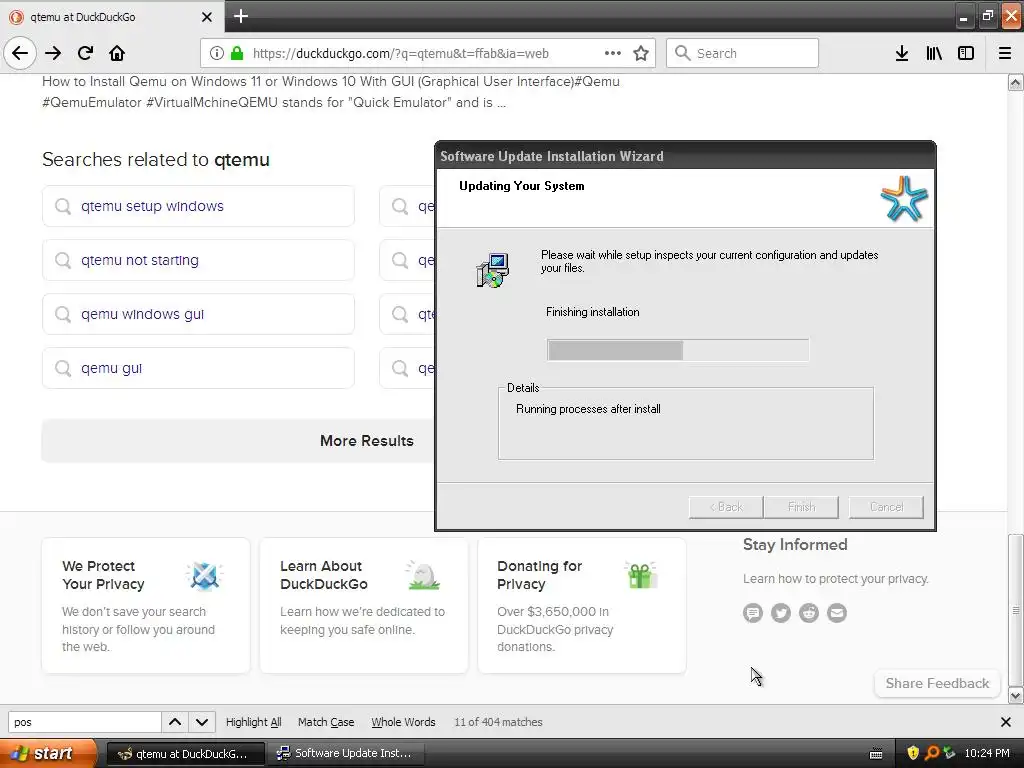Click the blog speech bubble icon
The width and height of the screenshot is (1024, 768).
752,613
